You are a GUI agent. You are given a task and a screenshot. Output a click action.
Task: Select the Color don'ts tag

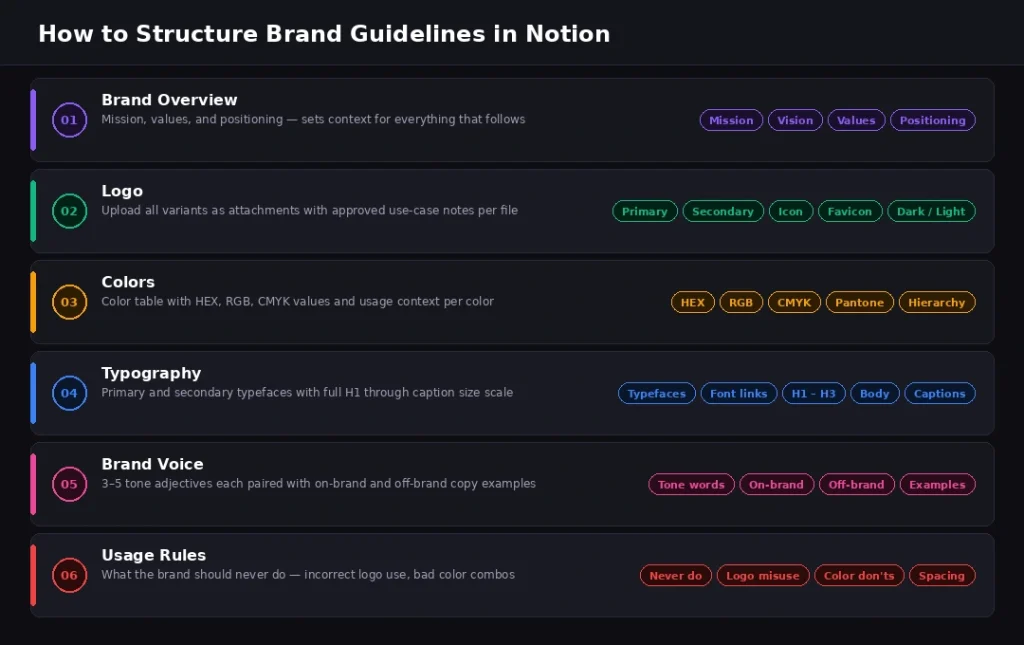[859, 576]
